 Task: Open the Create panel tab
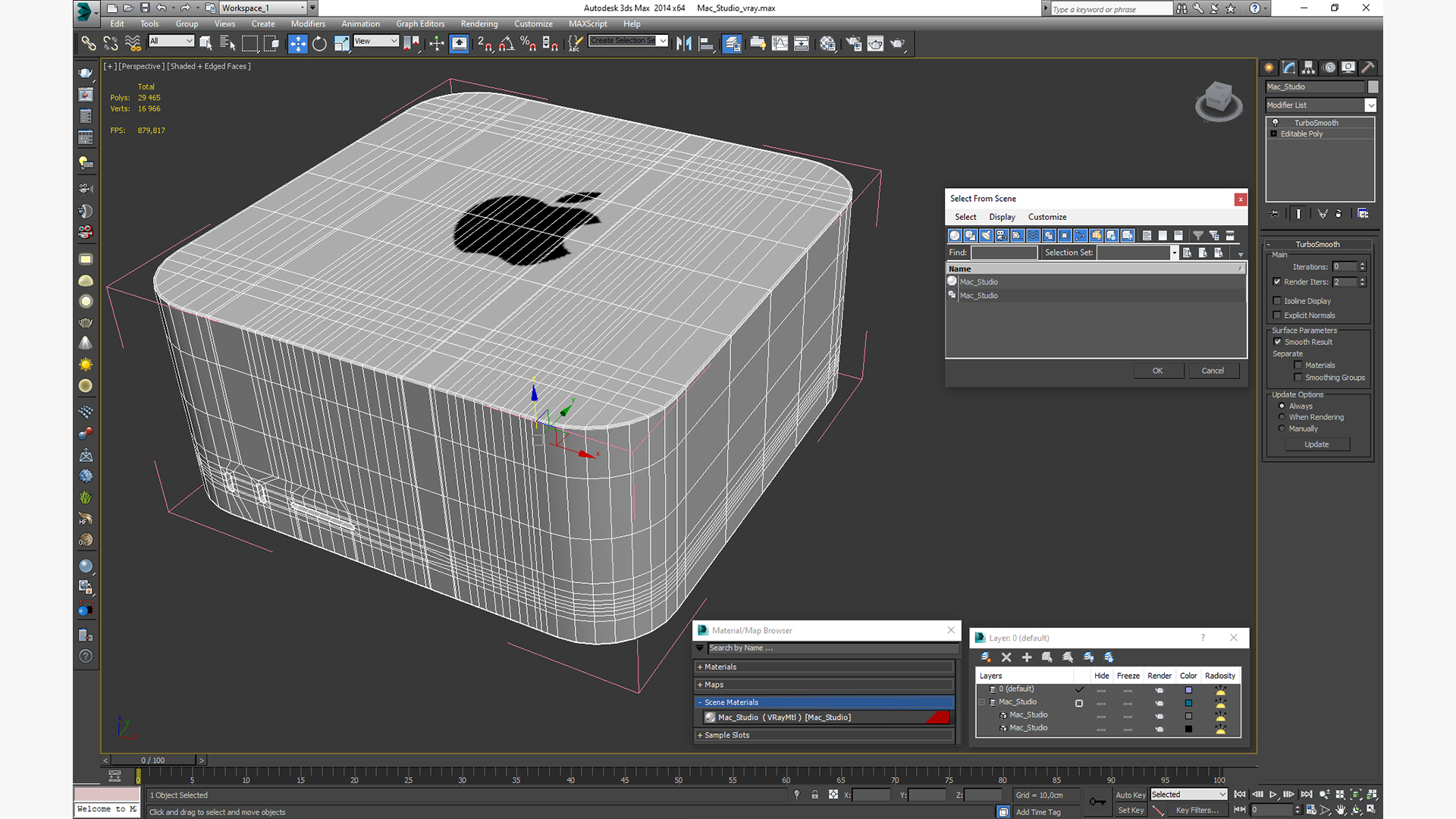pos(1269,67)
